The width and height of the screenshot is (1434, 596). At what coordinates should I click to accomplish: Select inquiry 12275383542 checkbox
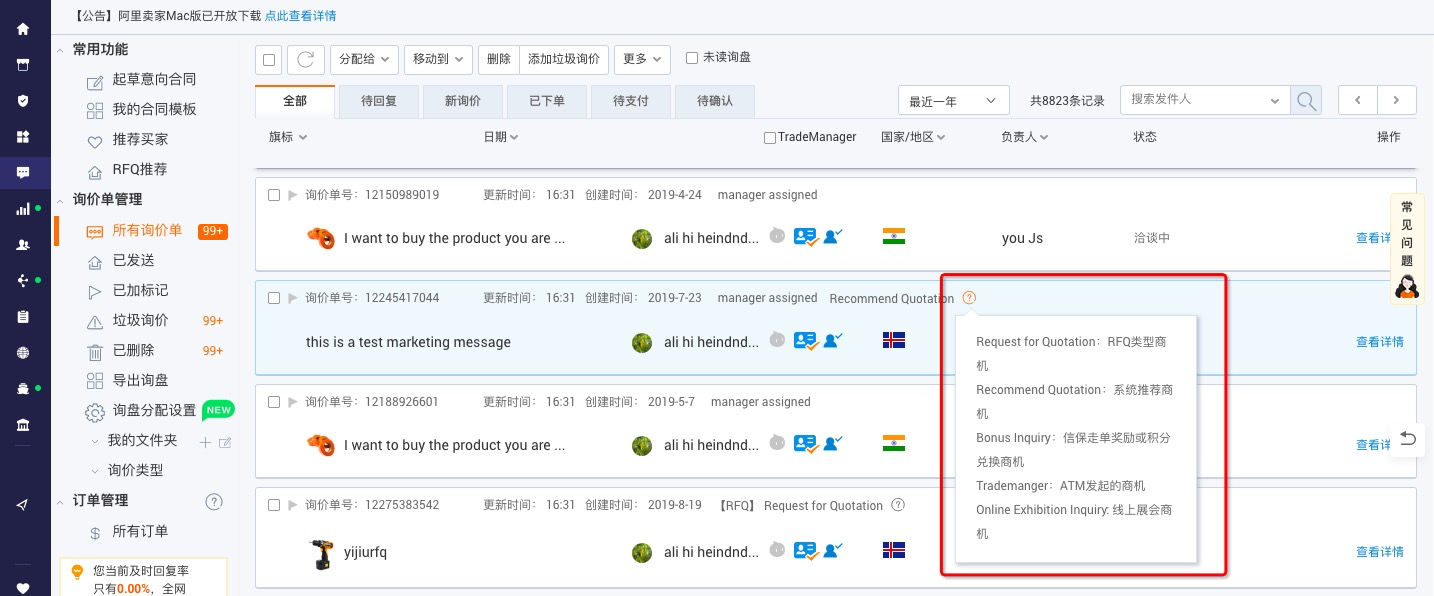(274, 506)
